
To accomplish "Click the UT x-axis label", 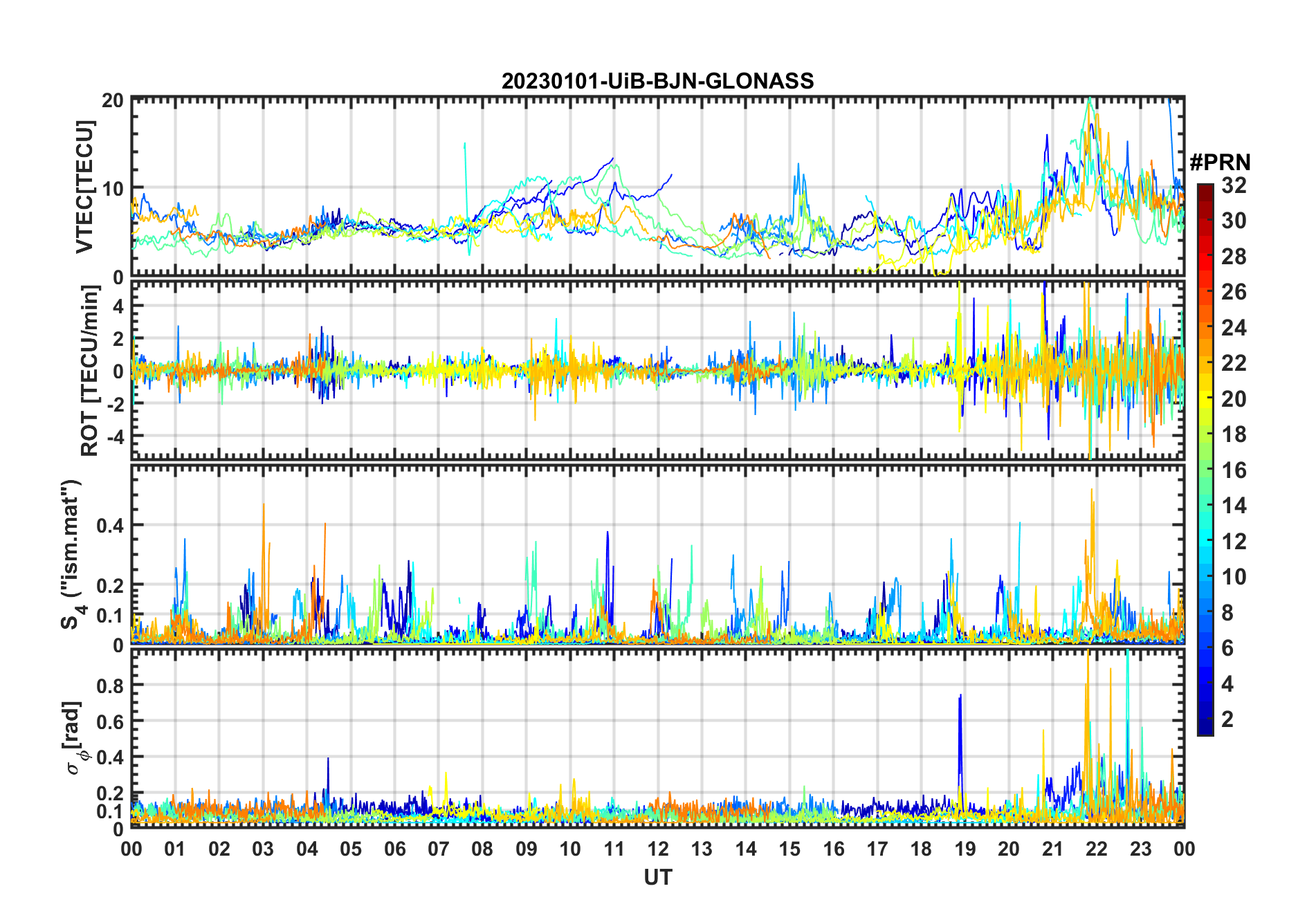I will (x=657, y=877).
